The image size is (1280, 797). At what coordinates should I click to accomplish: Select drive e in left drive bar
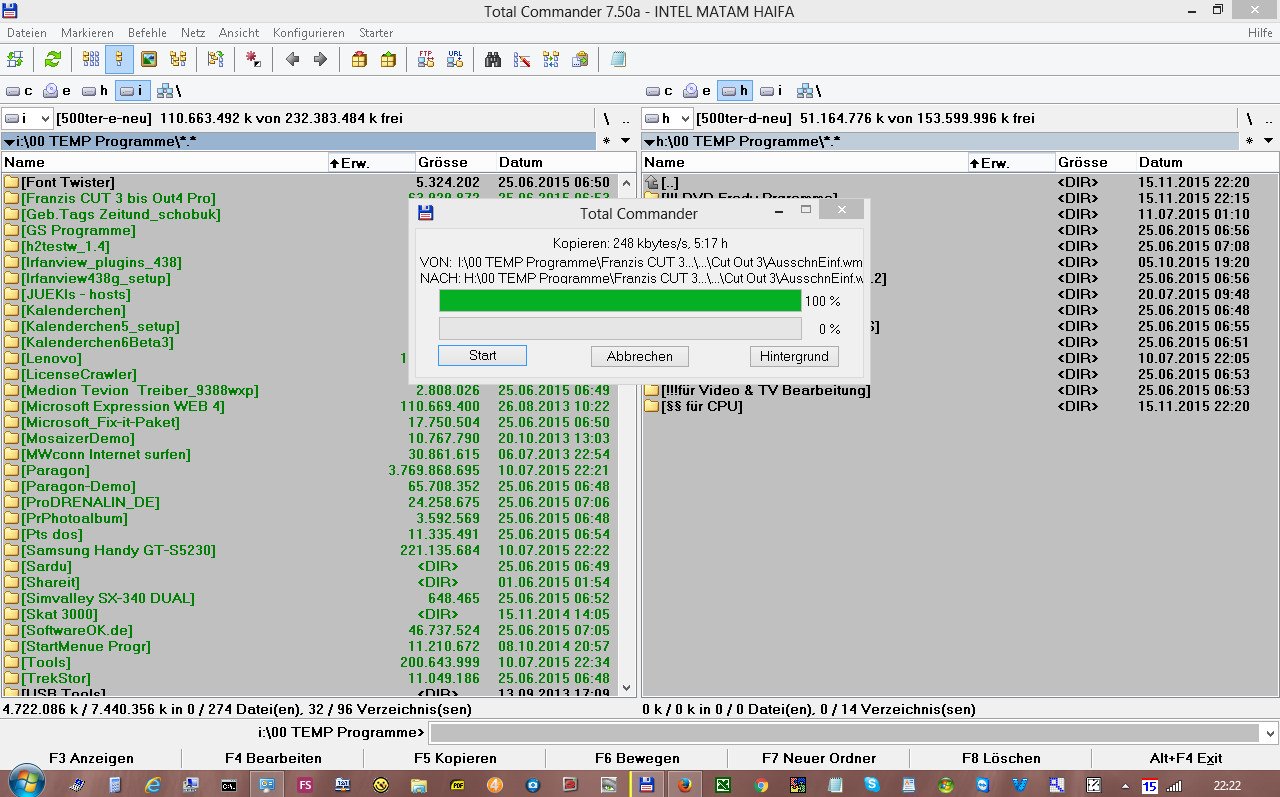57,91
